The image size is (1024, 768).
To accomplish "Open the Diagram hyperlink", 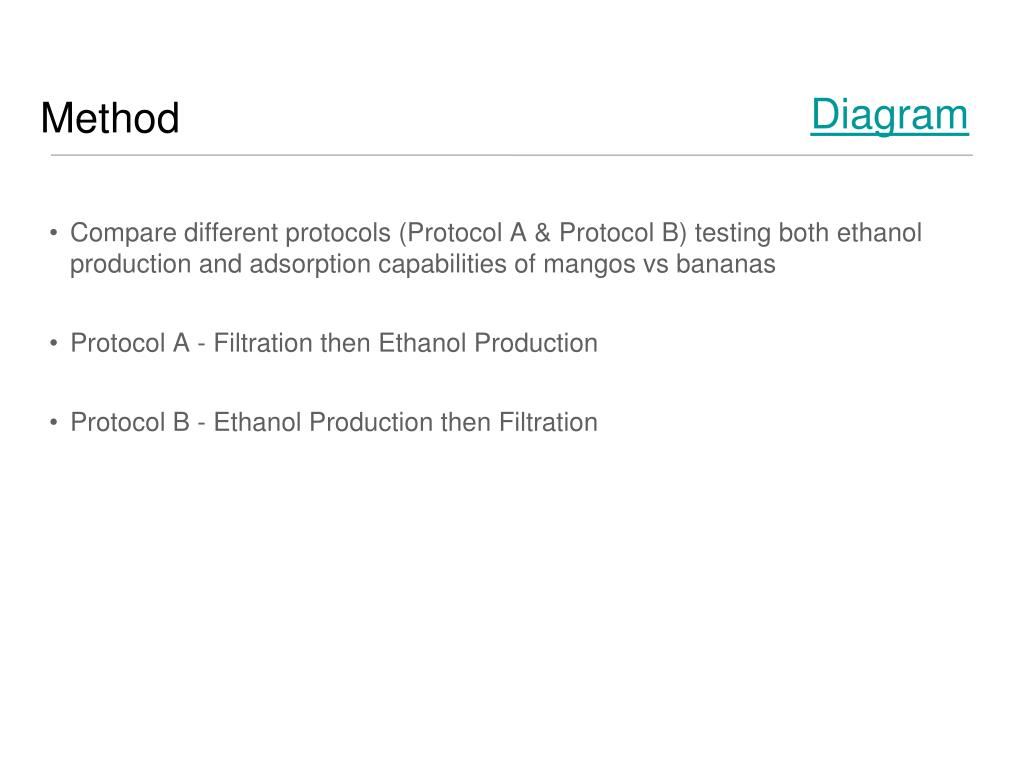I will click(889, 115).
